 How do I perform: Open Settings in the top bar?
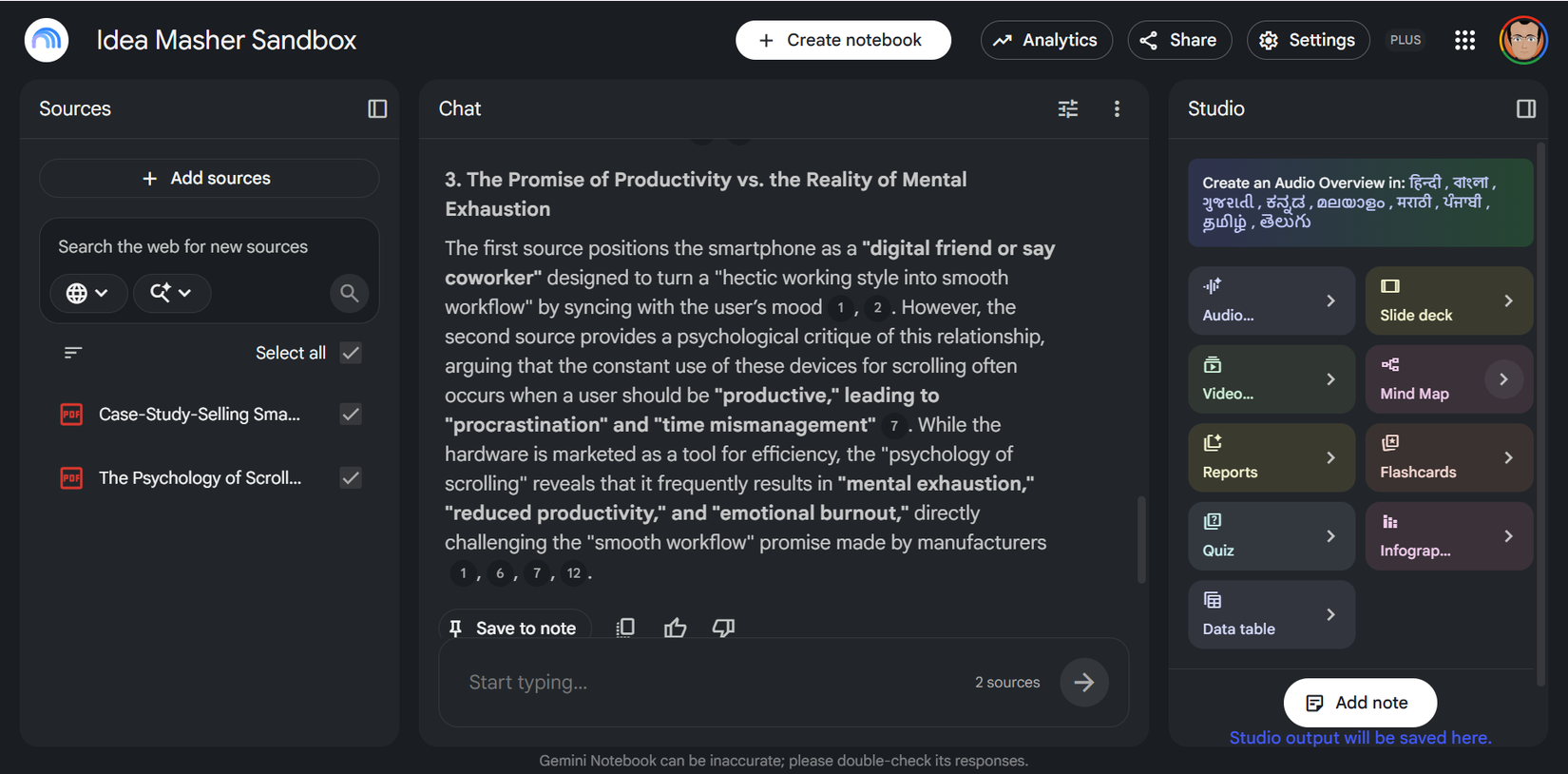[x=1308, y=40]
